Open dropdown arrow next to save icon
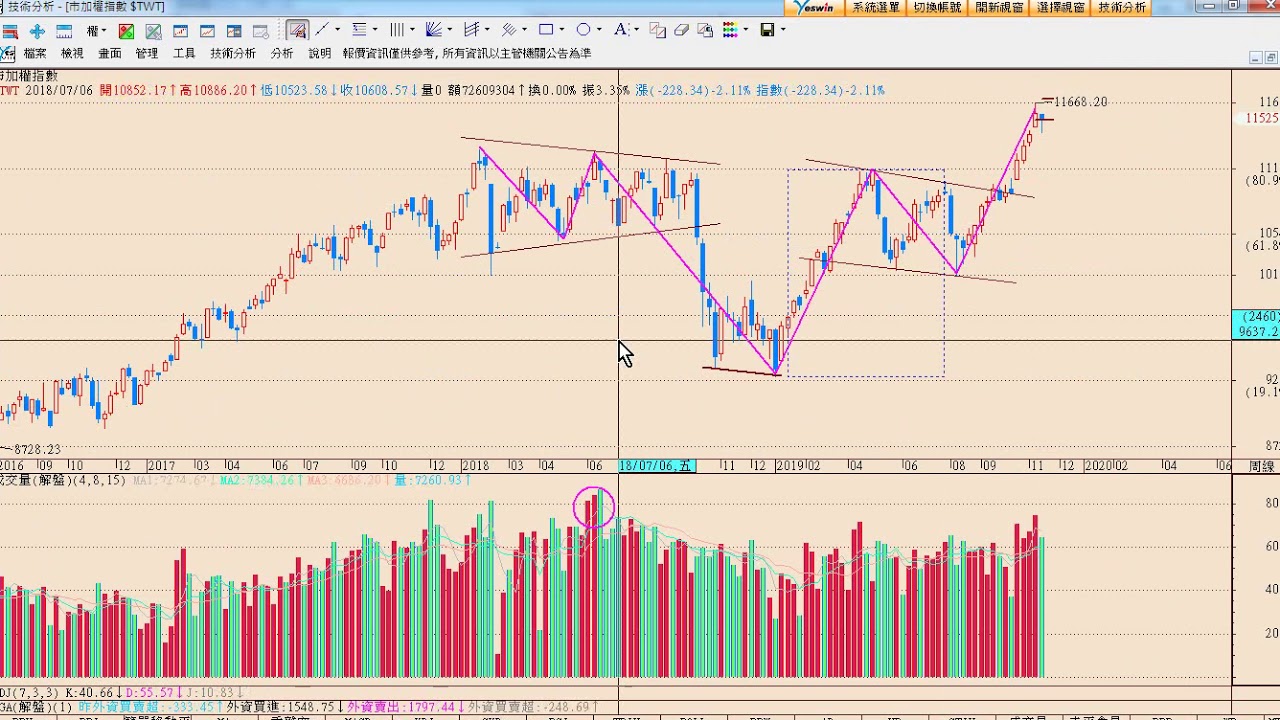 (783, 30)
